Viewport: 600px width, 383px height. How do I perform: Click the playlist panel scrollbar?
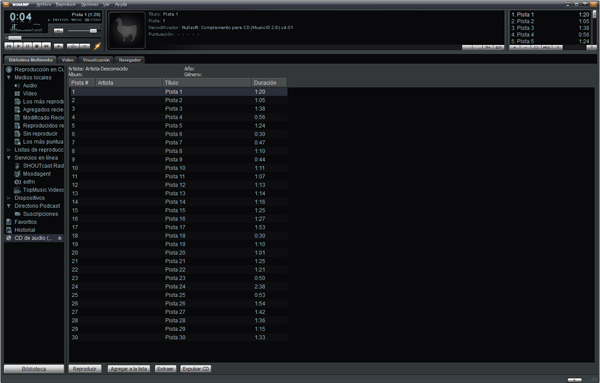(x=594, y=28)
